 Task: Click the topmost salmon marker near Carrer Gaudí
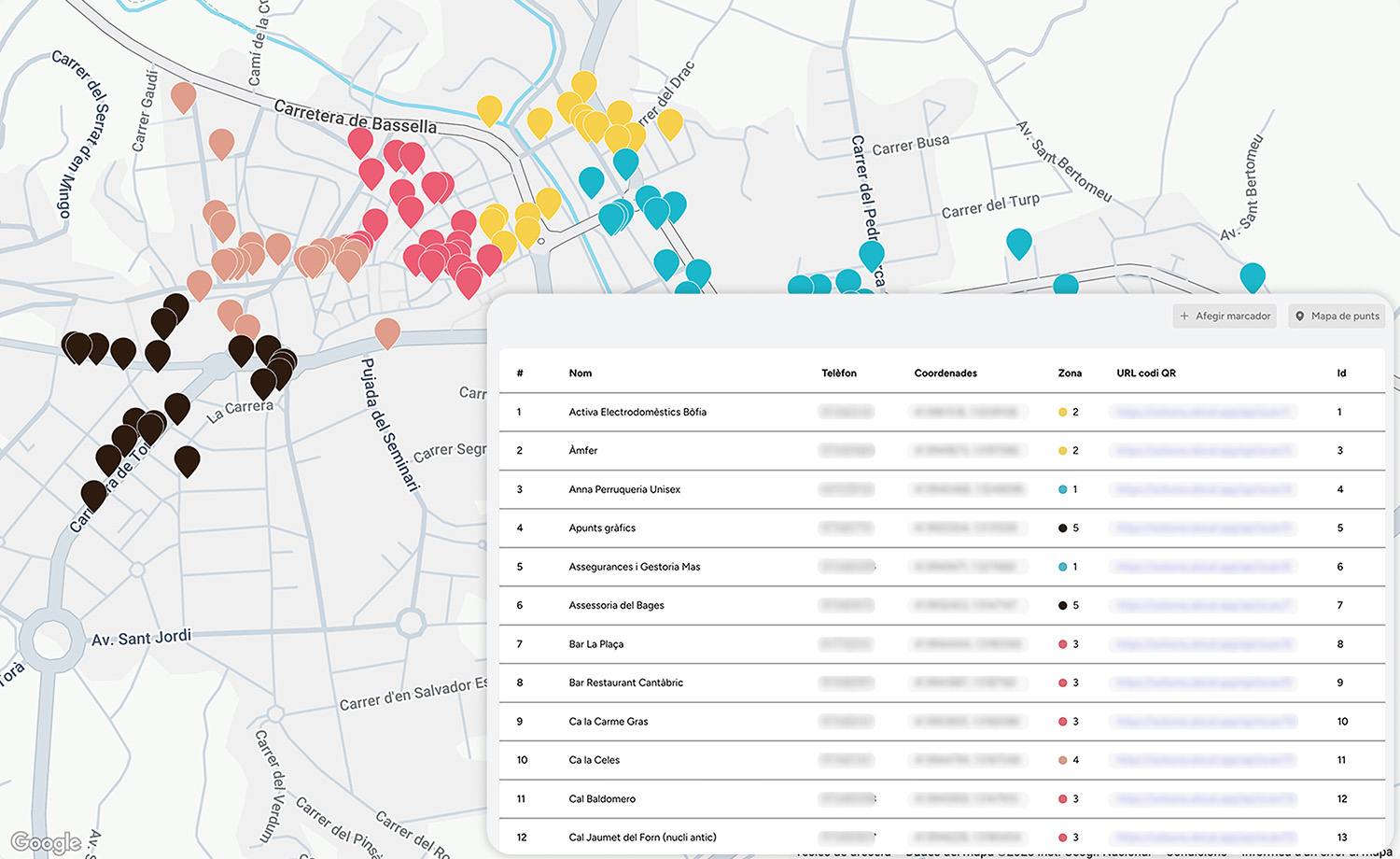(184, 96)
